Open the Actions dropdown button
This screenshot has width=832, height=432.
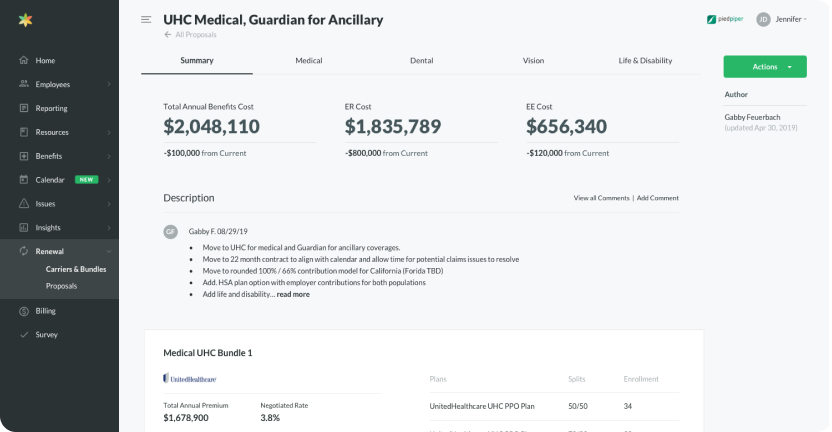point(765,66)
